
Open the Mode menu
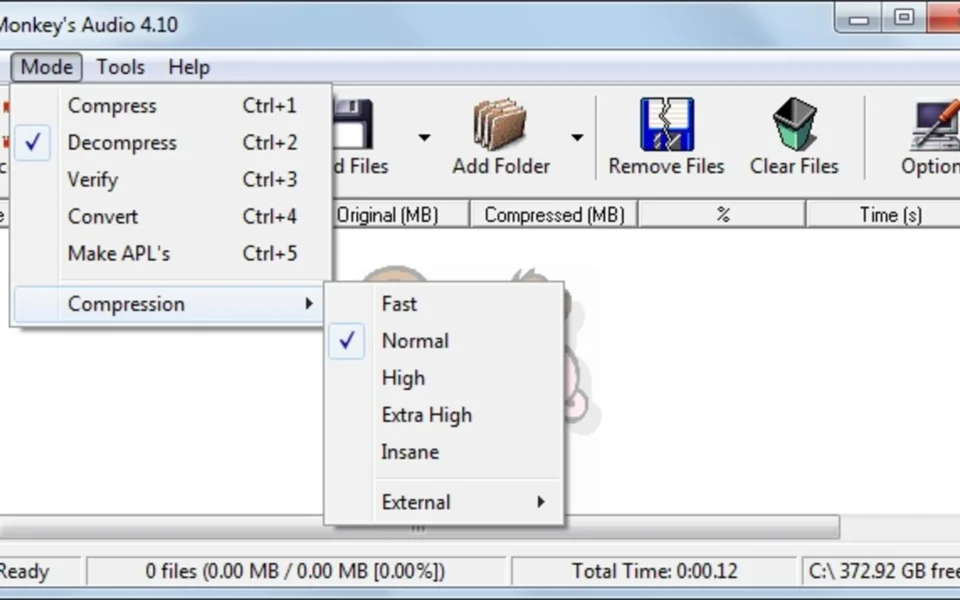point(47,67)
